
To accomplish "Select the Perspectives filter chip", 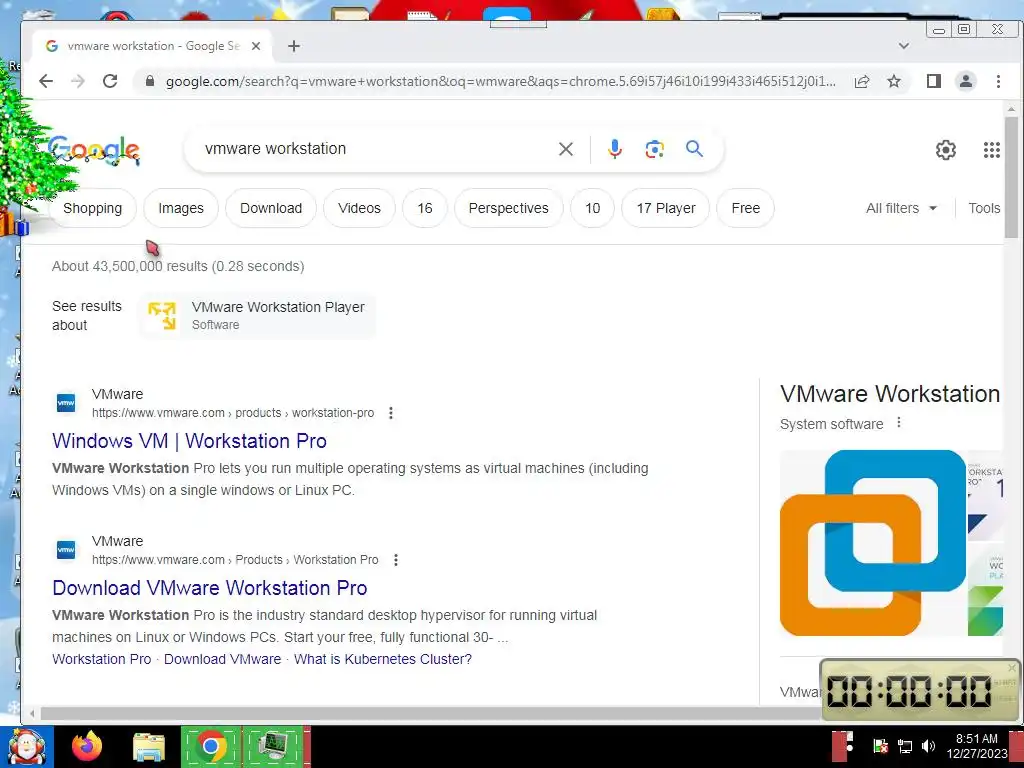I will tap(509, 208).
